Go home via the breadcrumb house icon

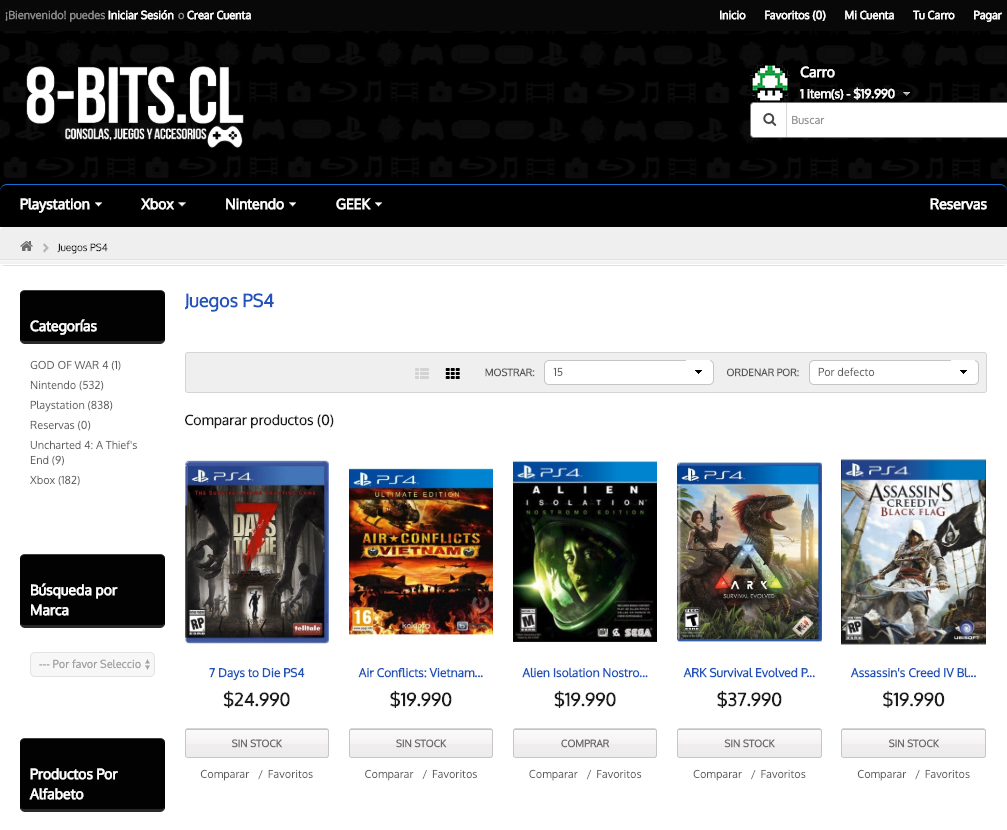point(26,247)
